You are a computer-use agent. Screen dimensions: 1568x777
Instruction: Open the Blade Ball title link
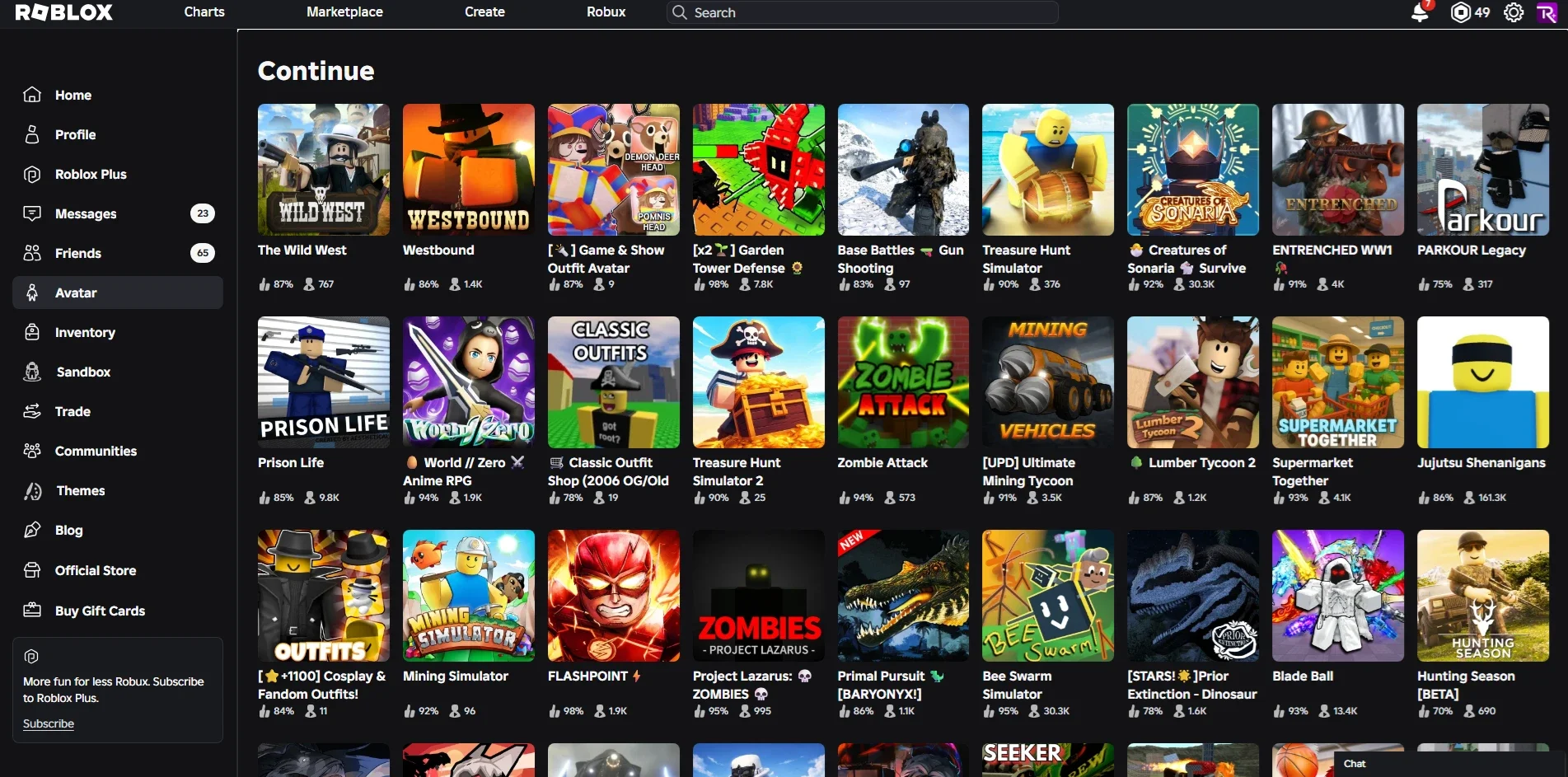click(x=1303, y=676)
